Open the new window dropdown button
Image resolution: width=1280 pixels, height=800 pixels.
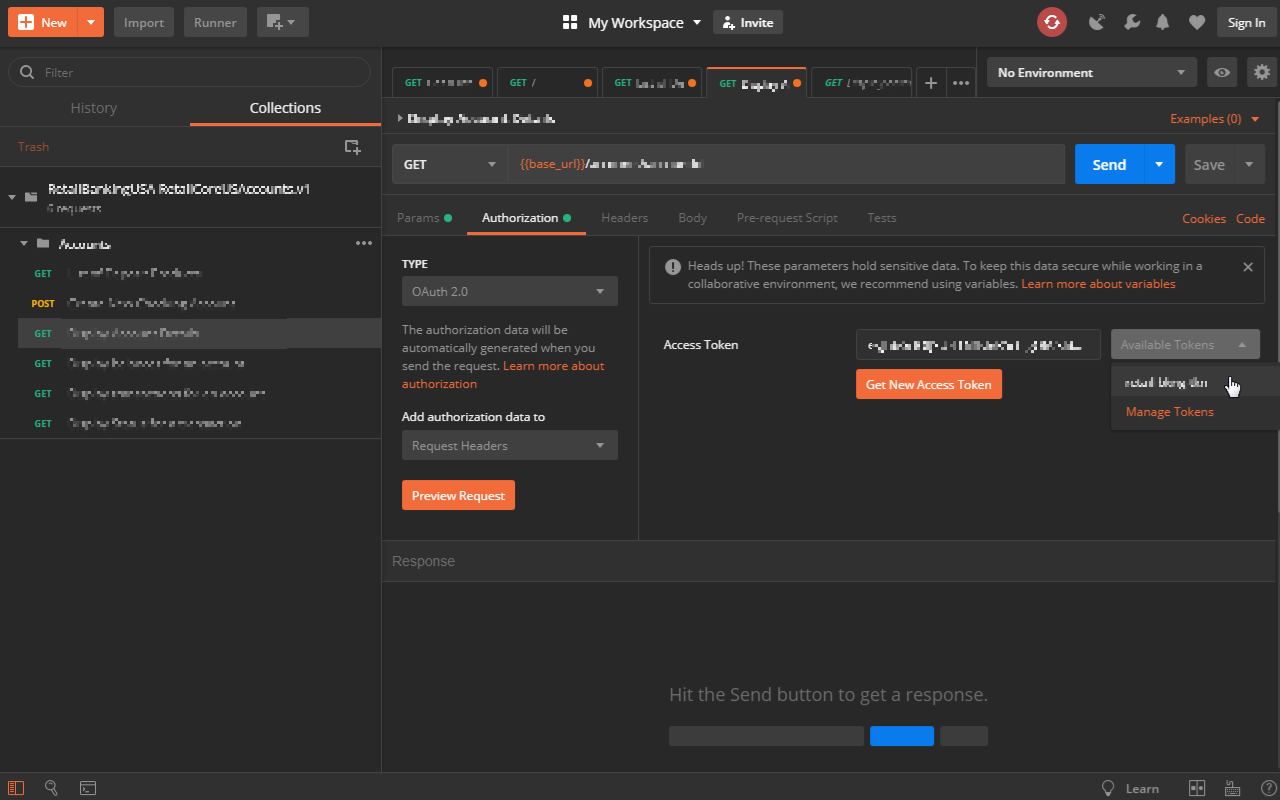point(283,22)
